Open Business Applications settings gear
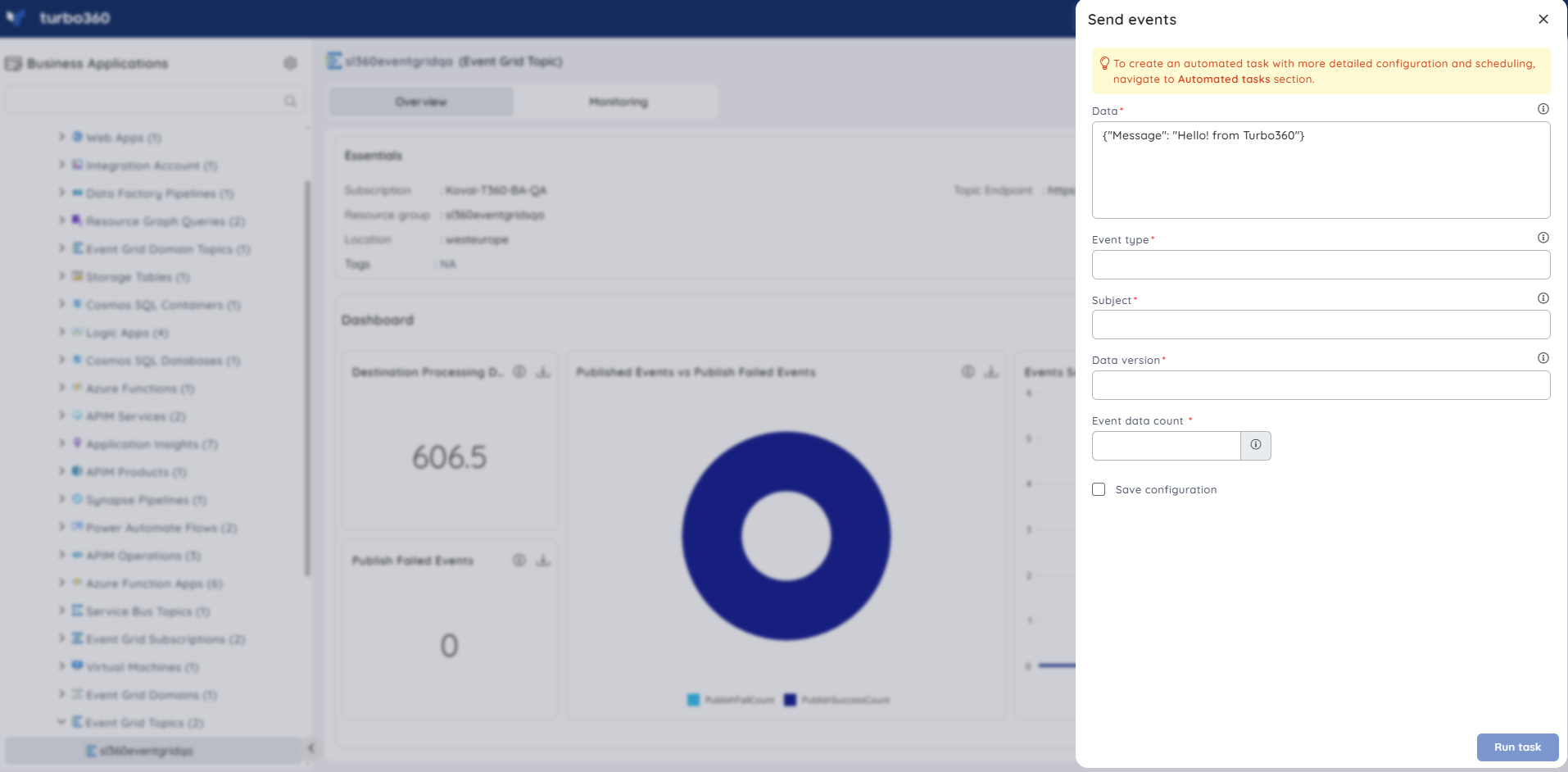The image size is (1568, 772). (x=290, y=63)
